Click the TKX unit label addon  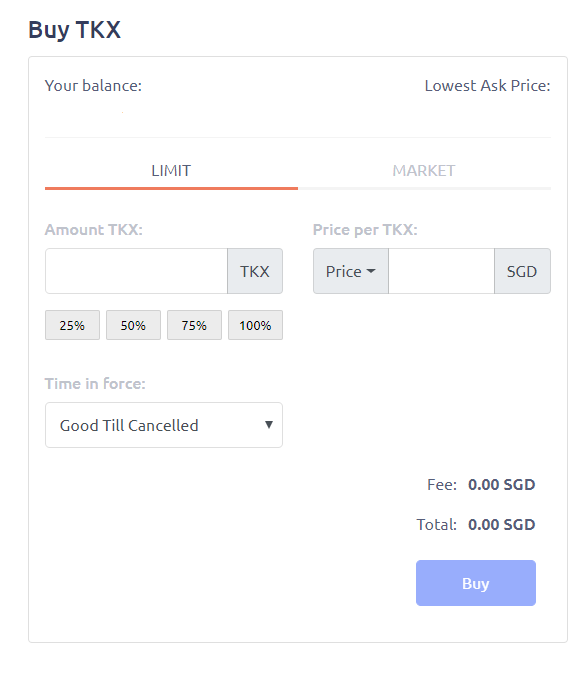click(255, 271)
